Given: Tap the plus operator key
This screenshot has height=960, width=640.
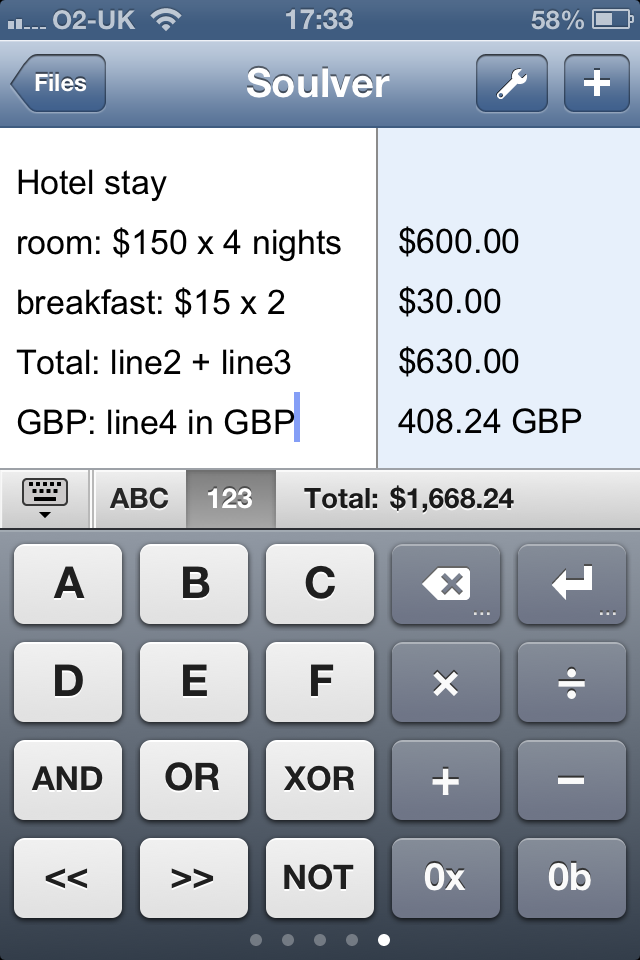Looking at the screenshot, I should [446, 780].
